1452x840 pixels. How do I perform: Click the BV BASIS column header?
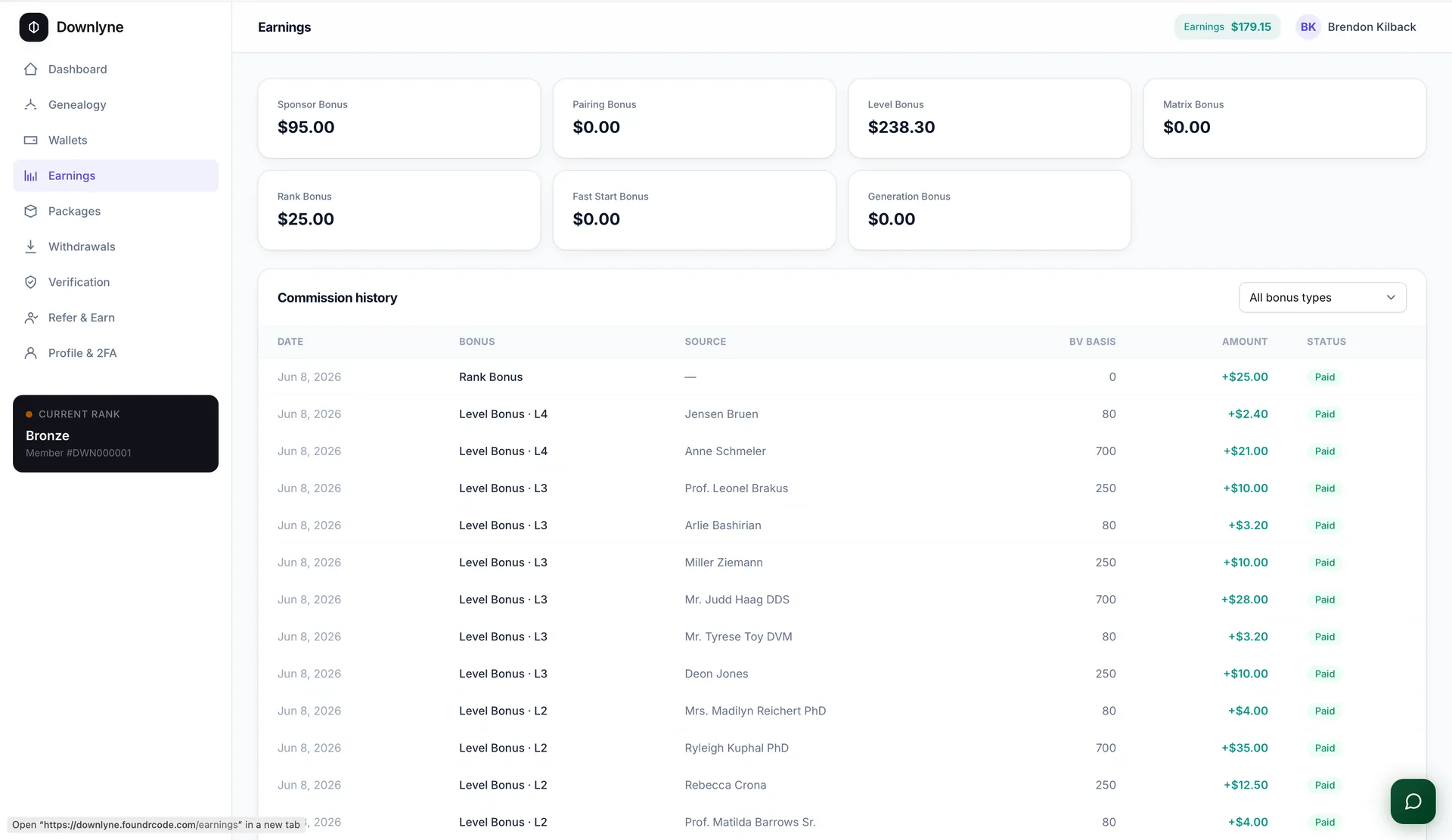tap(1092, 342)
